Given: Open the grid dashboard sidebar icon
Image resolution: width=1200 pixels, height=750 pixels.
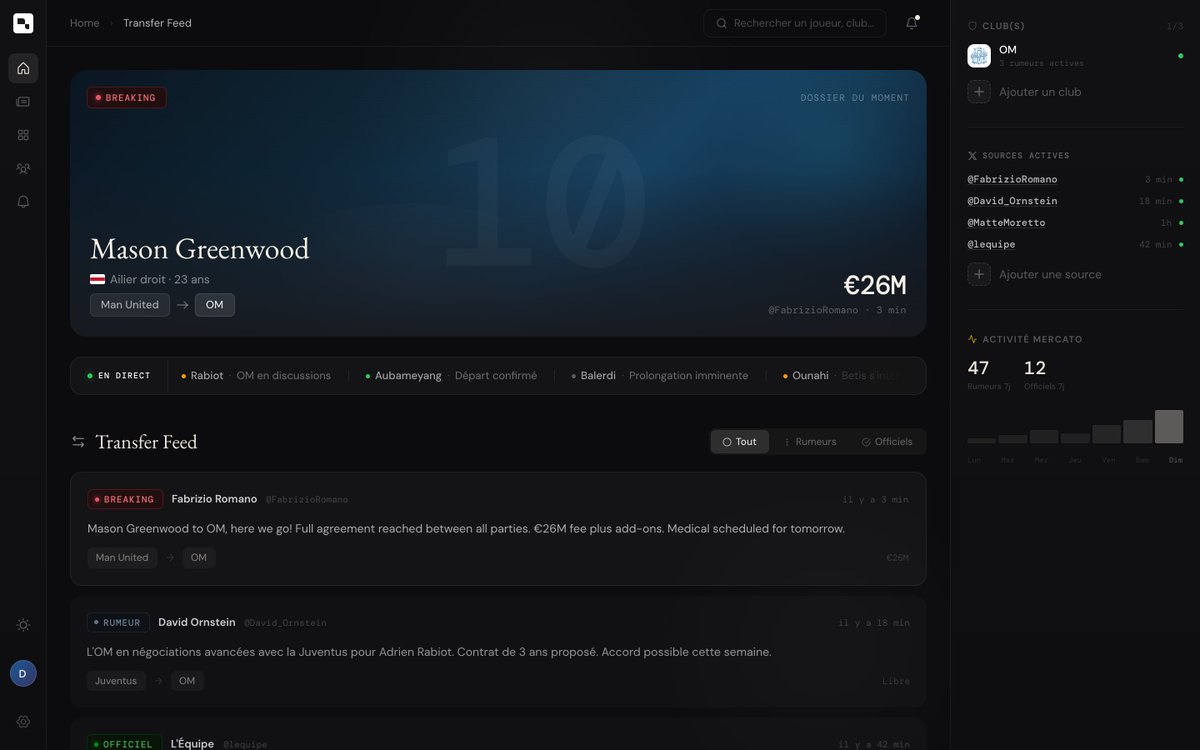Looking at the screenshot, I should pos(23,135).
